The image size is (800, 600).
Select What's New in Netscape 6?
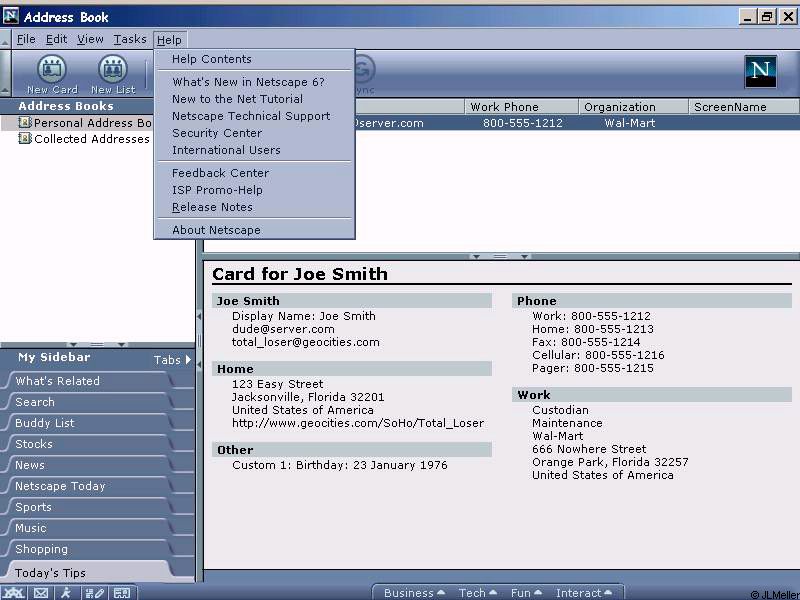click(254, 82)
